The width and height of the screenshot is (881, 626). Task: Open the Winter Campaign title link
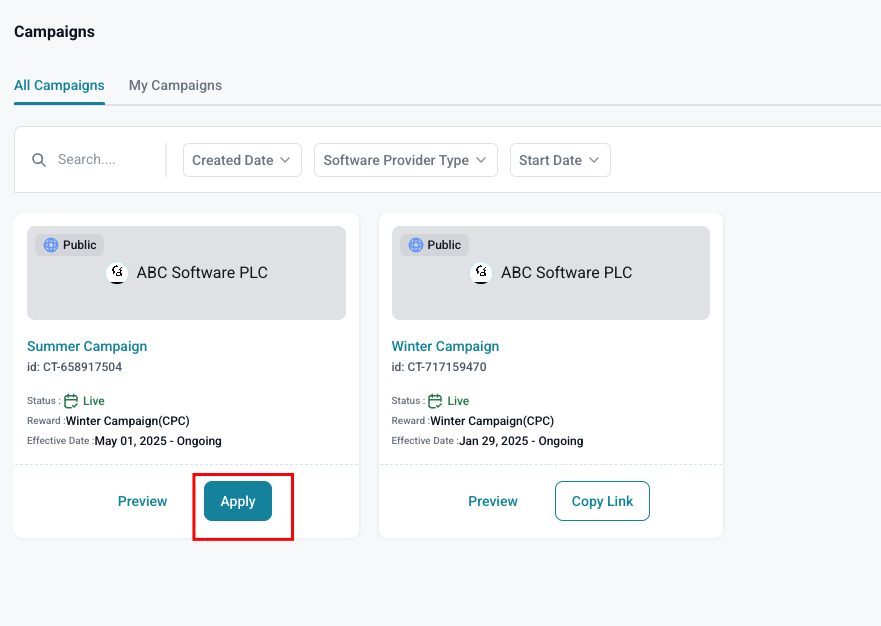445,346
